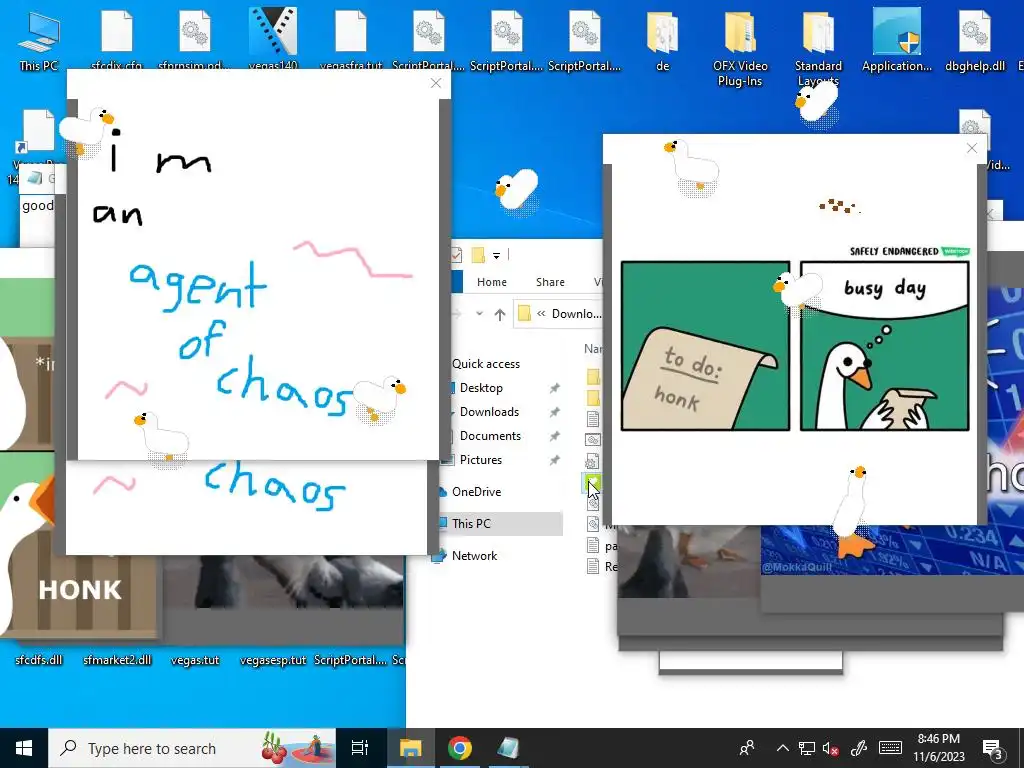
Task: Open Task View from the taskbar
Action: point(359,748)
